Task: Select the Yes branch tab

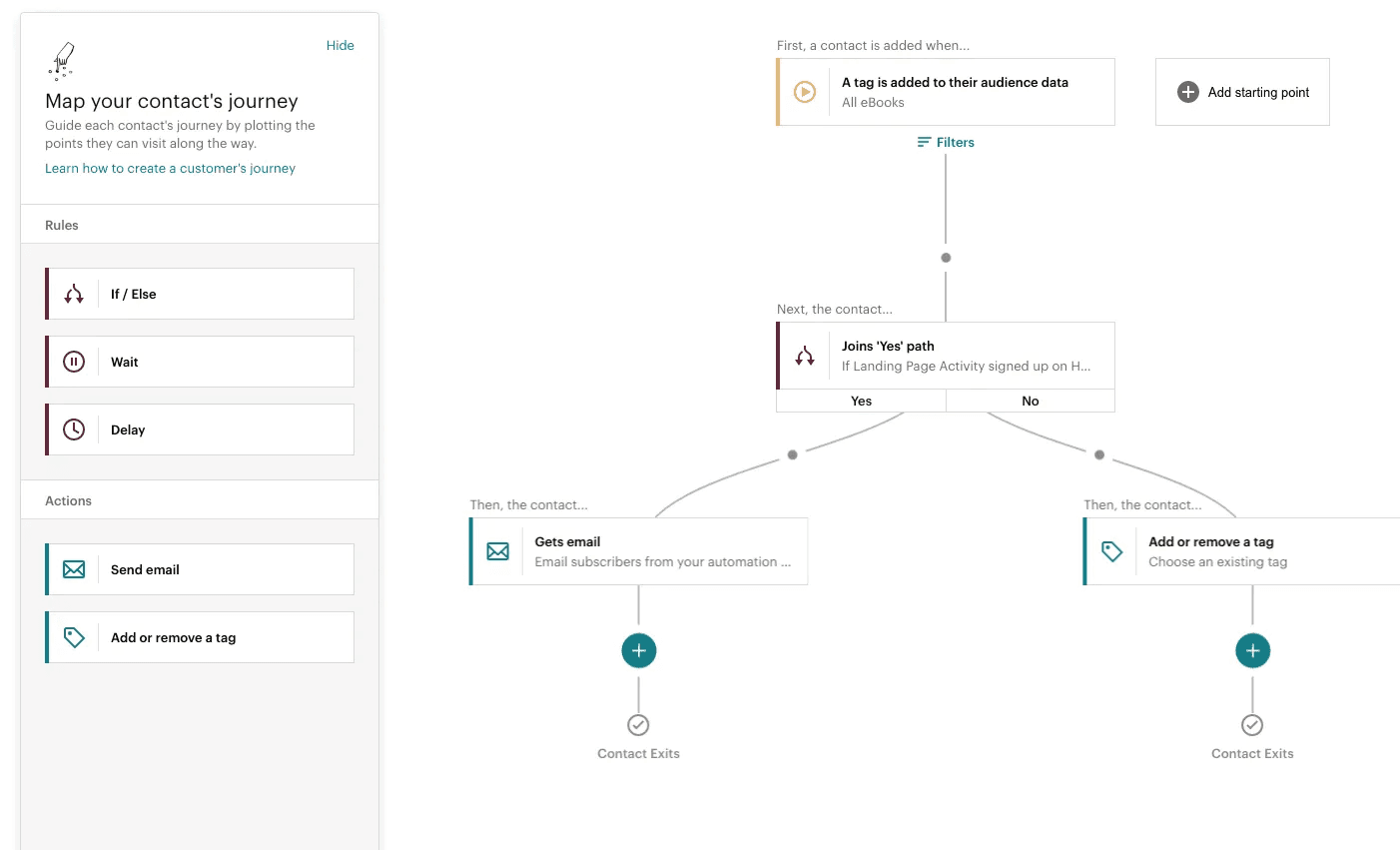Action: coord(861,401)
